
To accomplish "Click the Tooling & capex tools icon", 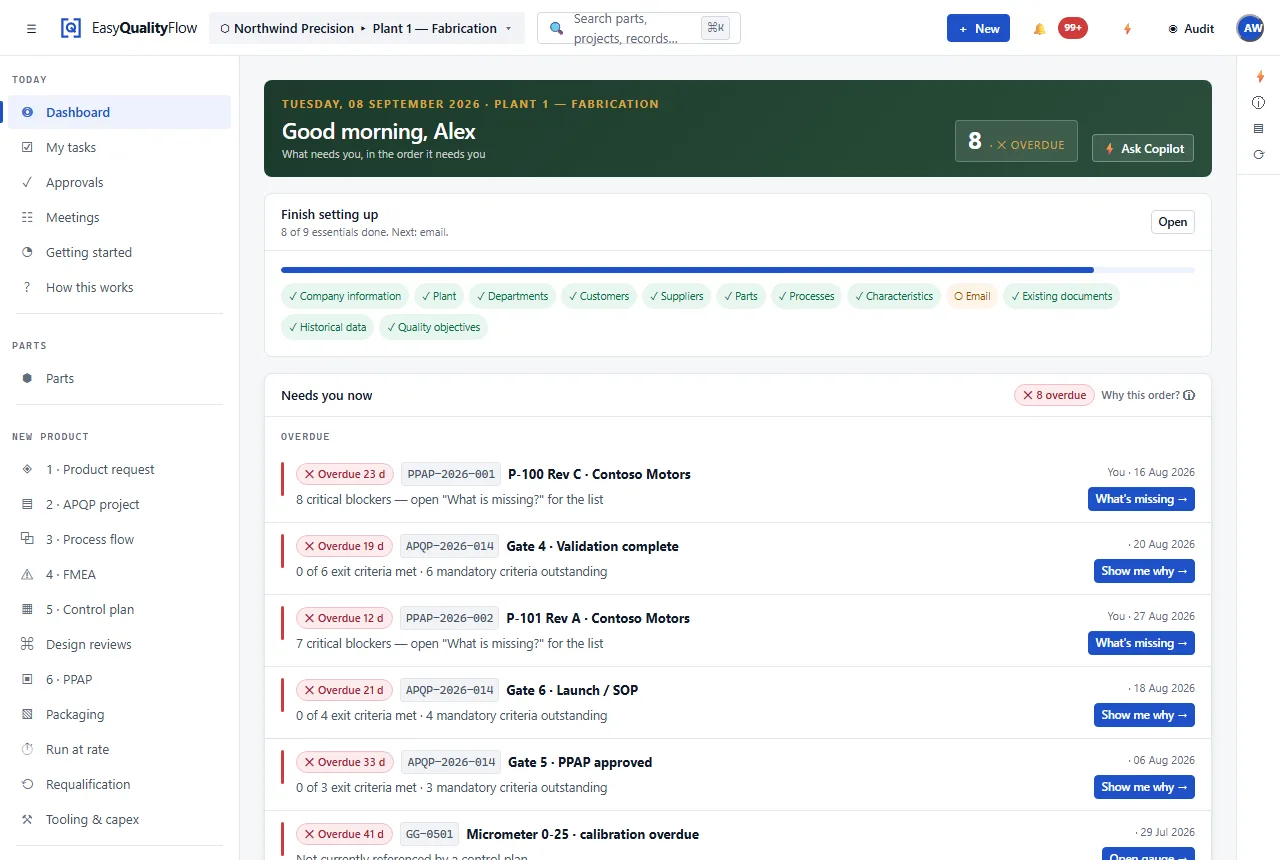I will 27,820.
